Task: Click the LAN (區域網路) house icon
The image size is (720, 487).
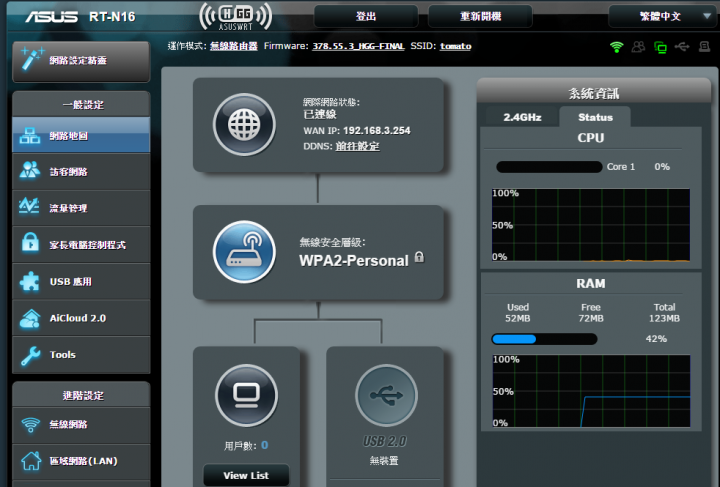Action: coord(31,461)
